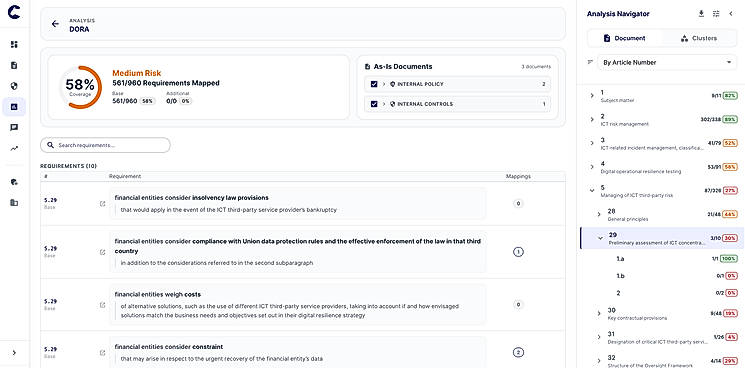Collapse the Analysis Navigator panel

click(x=731, y=14)
